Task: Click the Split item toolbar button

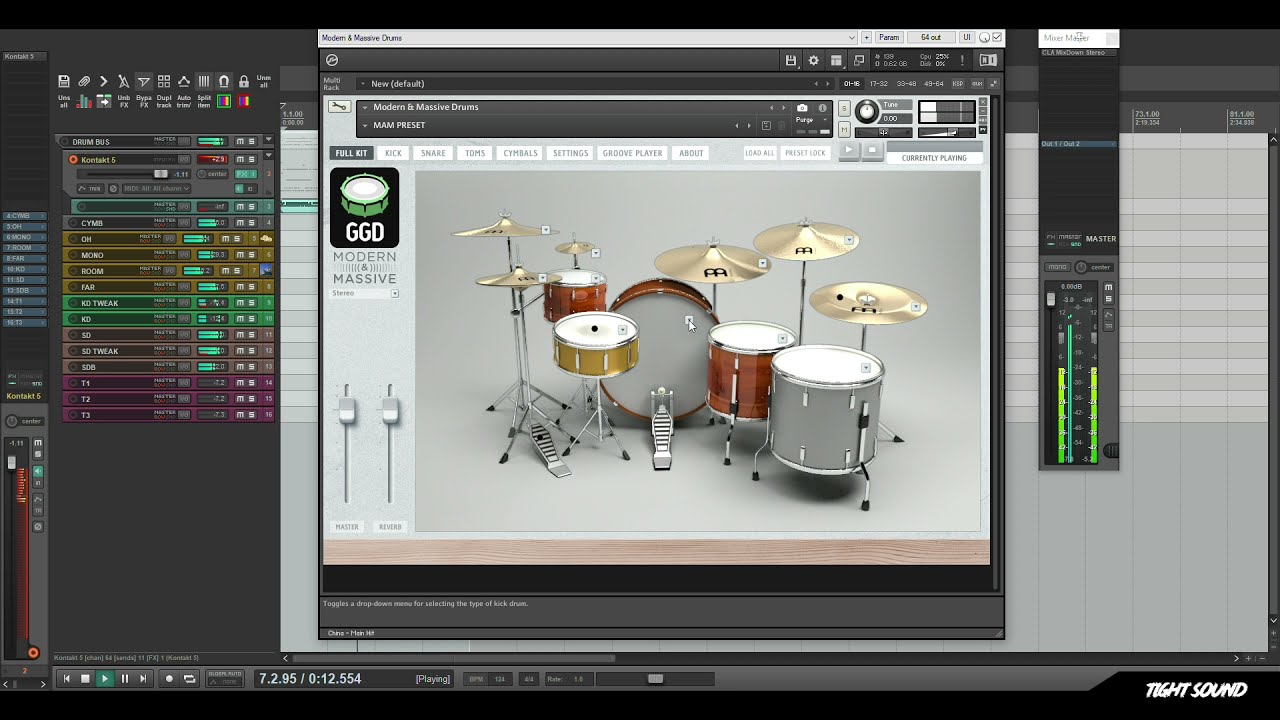Action: [x=204, y=101]
